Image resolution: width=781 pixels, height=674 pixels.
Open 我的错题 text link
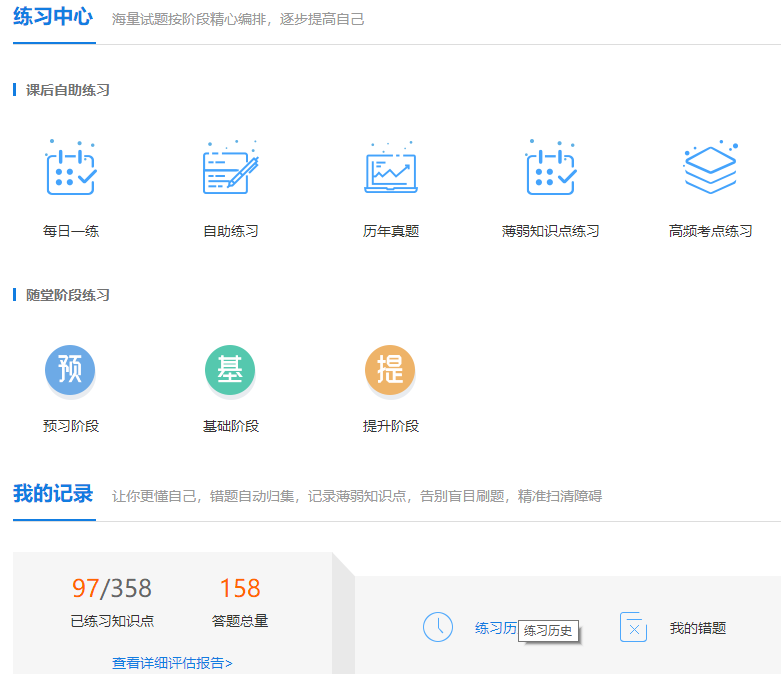(x=698, y=628)
